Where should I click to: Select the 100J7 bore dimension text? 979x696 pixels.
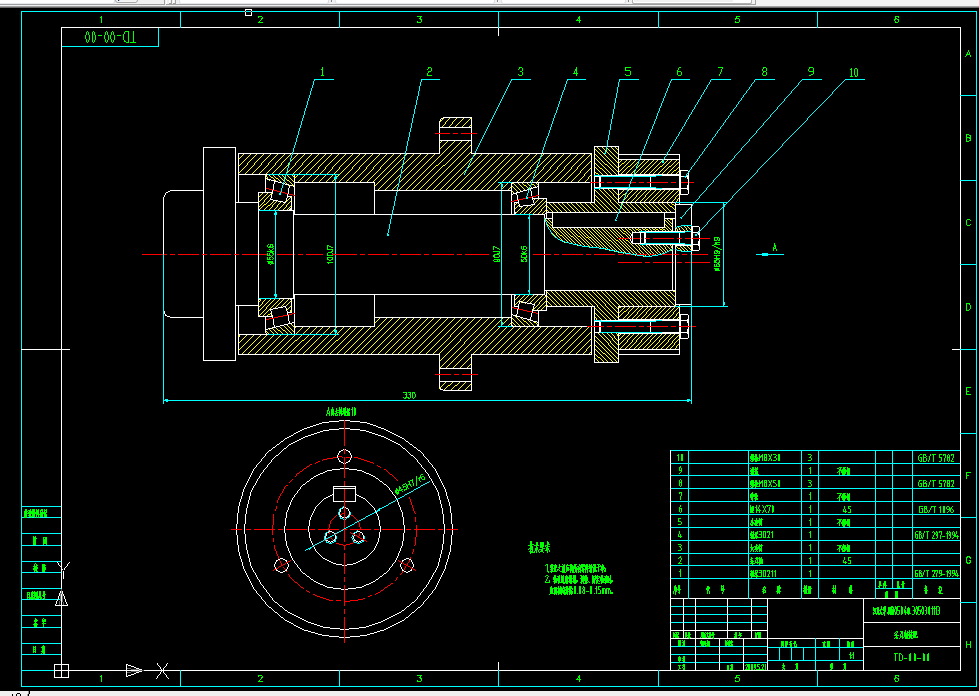coord(330,254)
